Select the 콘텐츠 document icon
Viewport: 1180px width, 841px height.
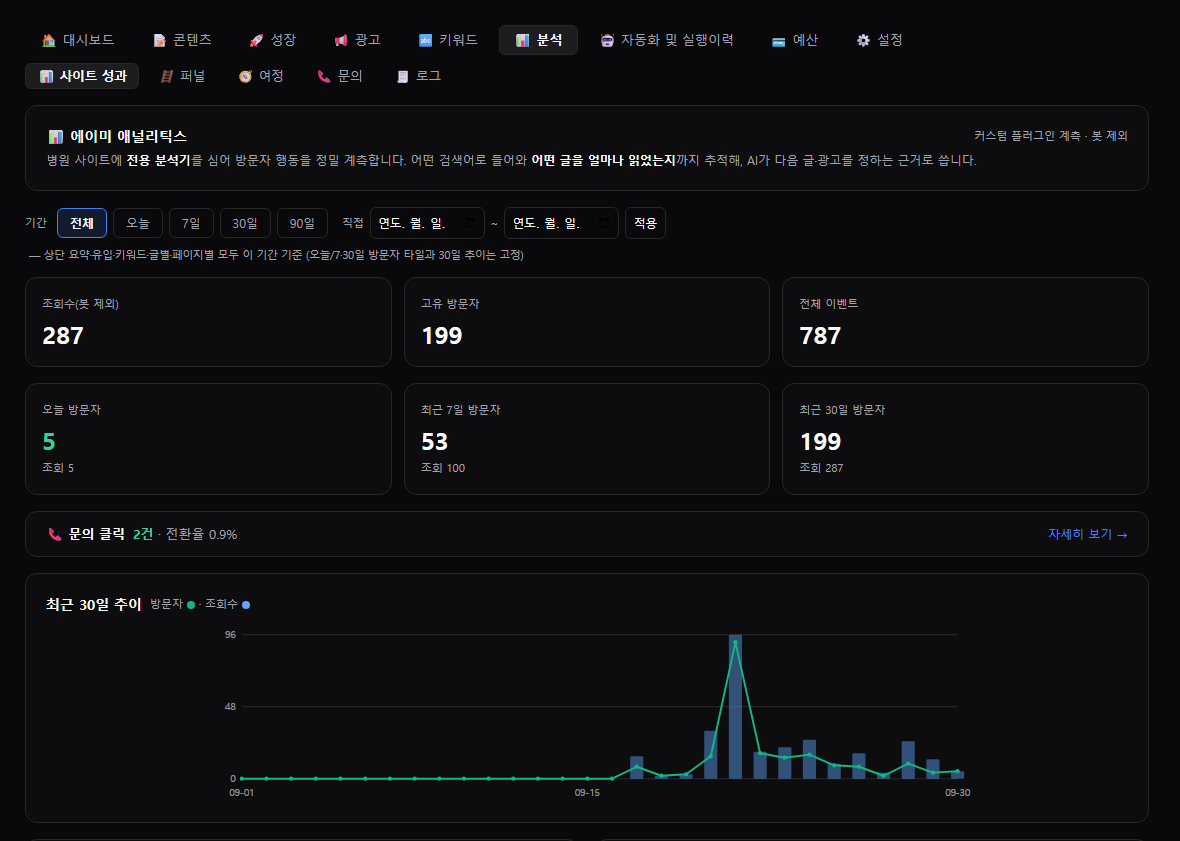[x=160, y=41]
